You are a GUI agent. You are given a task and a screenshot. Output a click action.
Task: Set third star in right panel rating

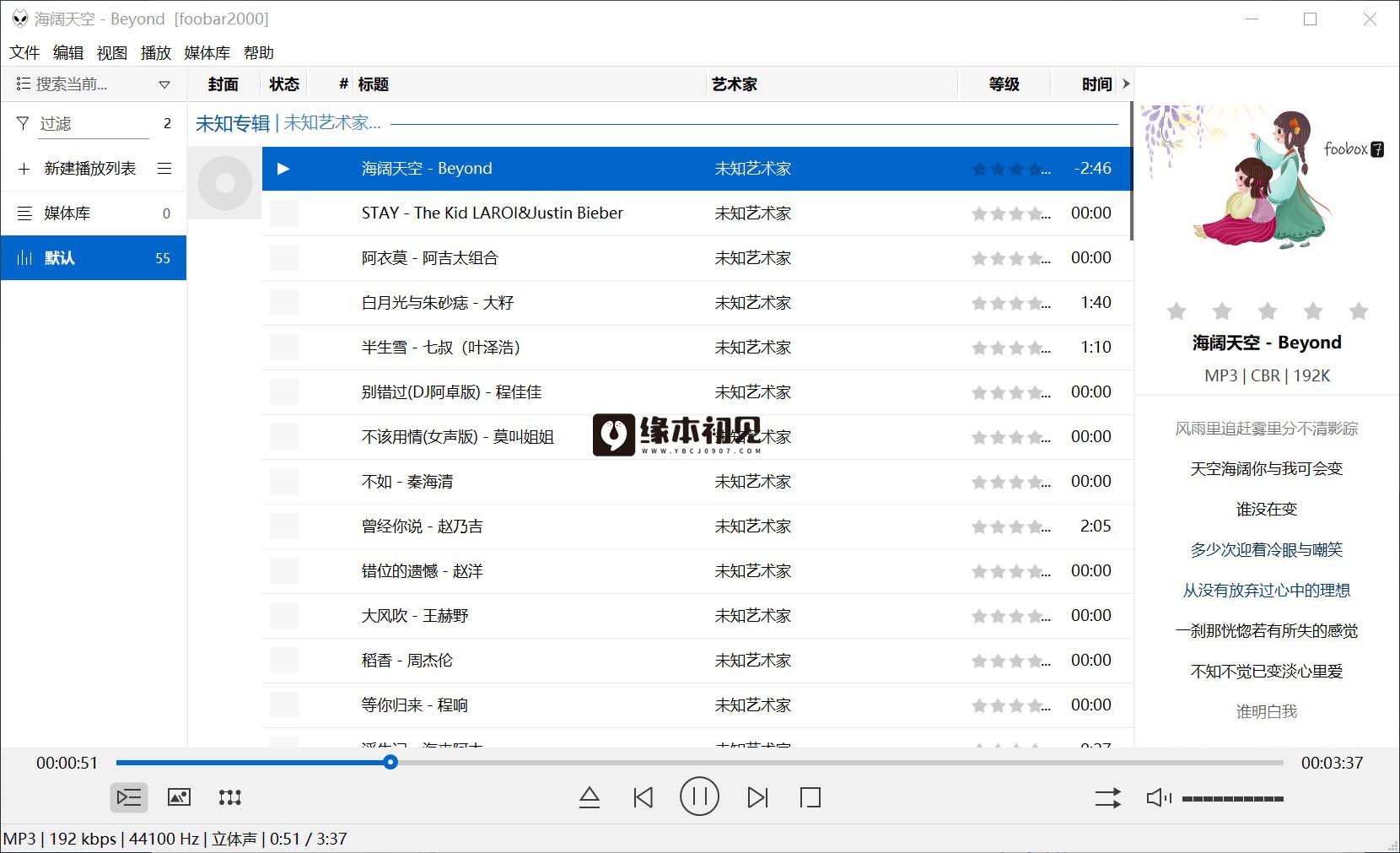(x=1268, y=311)
